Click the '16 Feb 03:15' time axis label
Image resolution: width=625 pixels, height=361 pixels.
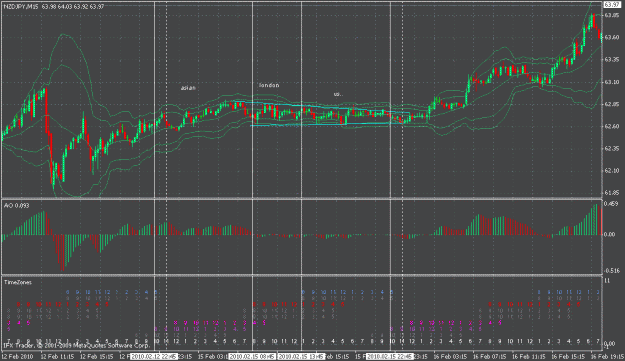pyautogui.click(x=449, y=356)
